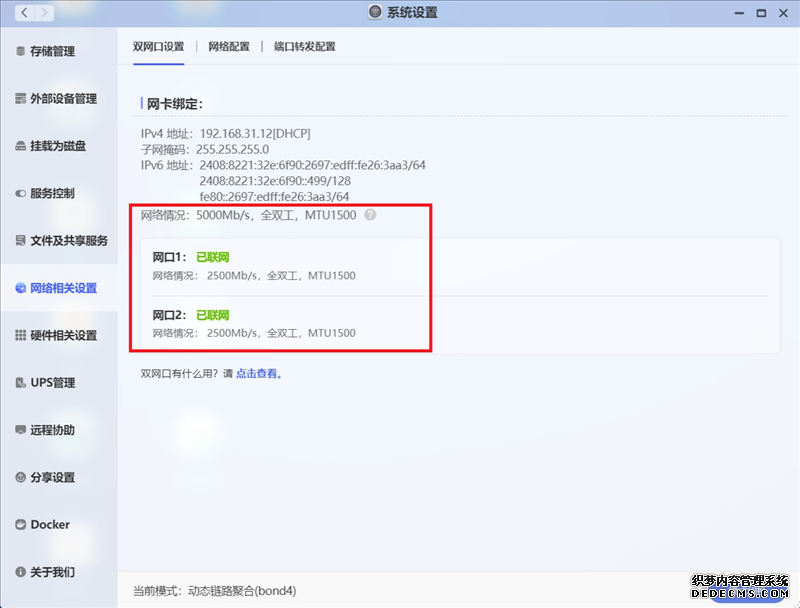Open 点击查看 link about dual network ports

tap(258, 374)
